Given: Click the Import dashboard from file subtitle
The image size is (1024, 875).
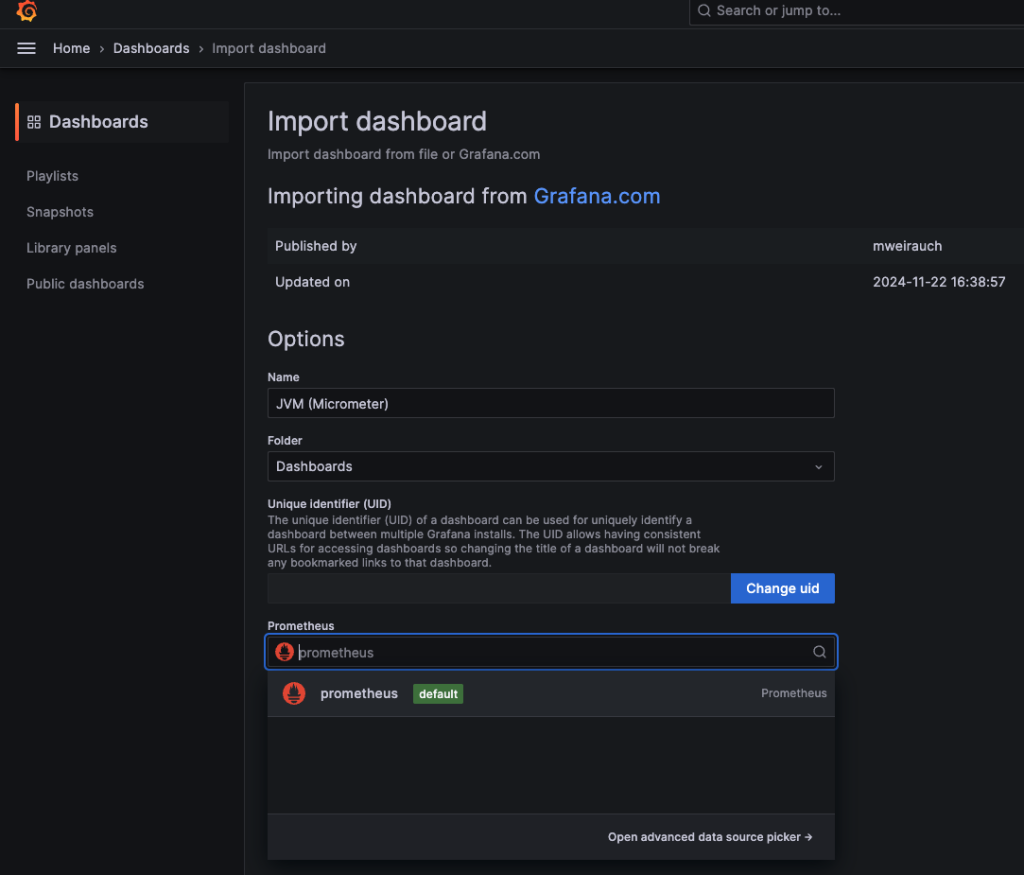Looking at the screenshot, I should point(404,154).
